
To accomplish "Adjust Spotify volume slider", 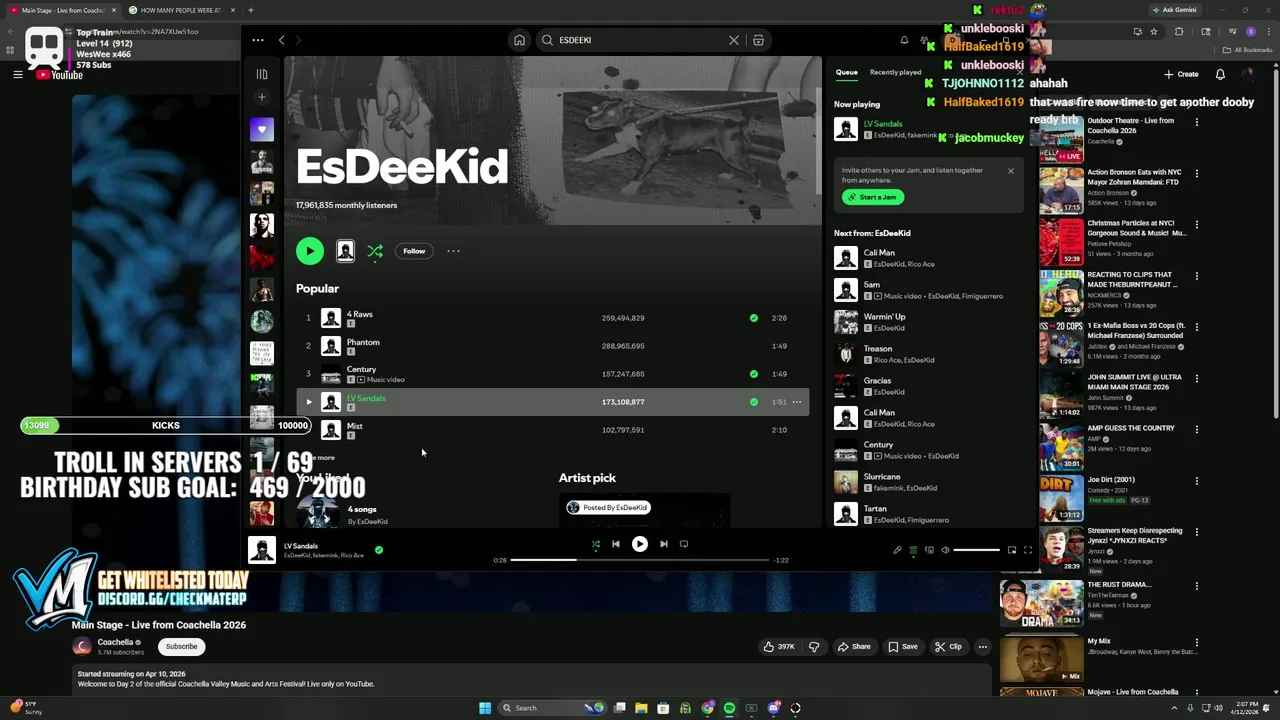I will tap(977, 550).
